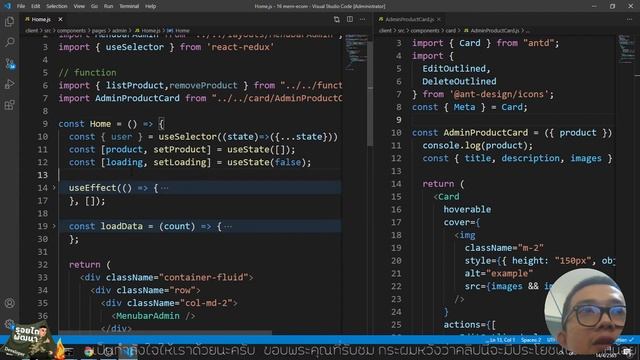Click 'client' in Home.js breadcrumb
Image resolution: width=640 pixels, height=360 pixels.
click(x=31, y=31)
